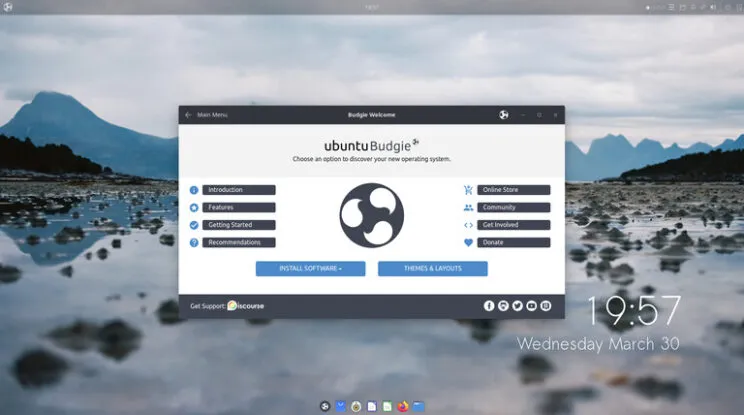744x415 pixels.
Task: Open the YouTube social icon
Action: [531, 306]
